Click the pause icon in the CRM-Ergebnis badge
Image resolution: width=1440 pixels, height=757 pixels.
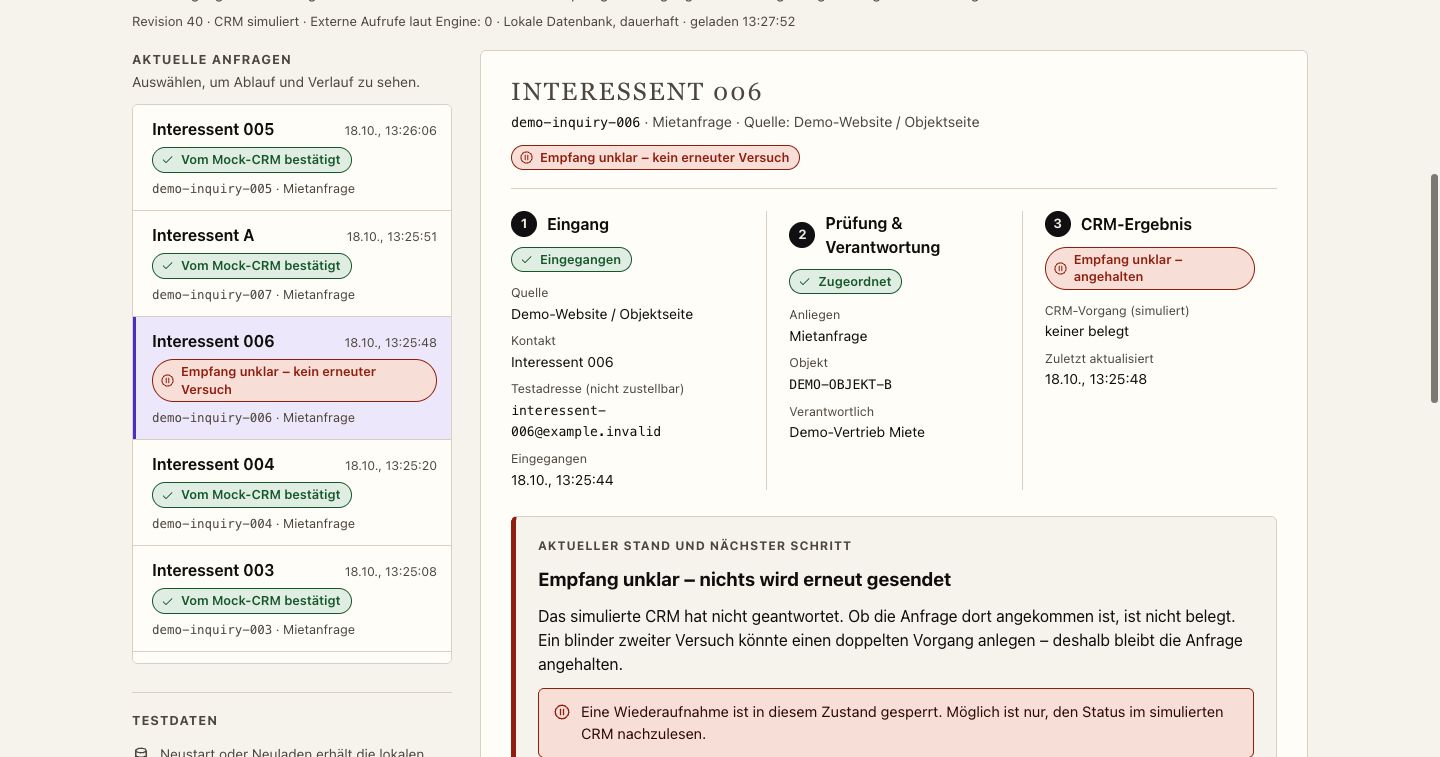(1061, 268)
